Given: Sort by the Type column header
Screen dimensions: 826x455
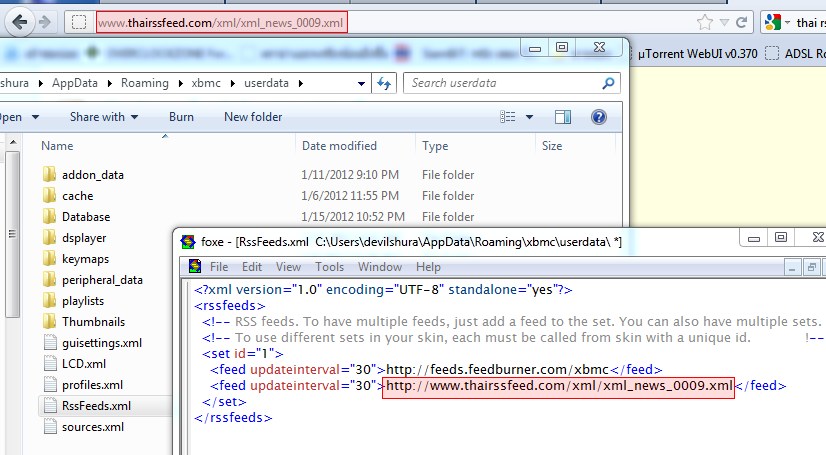Looking at the screenshot, I should pyautogui.click(x=435, y=146).
